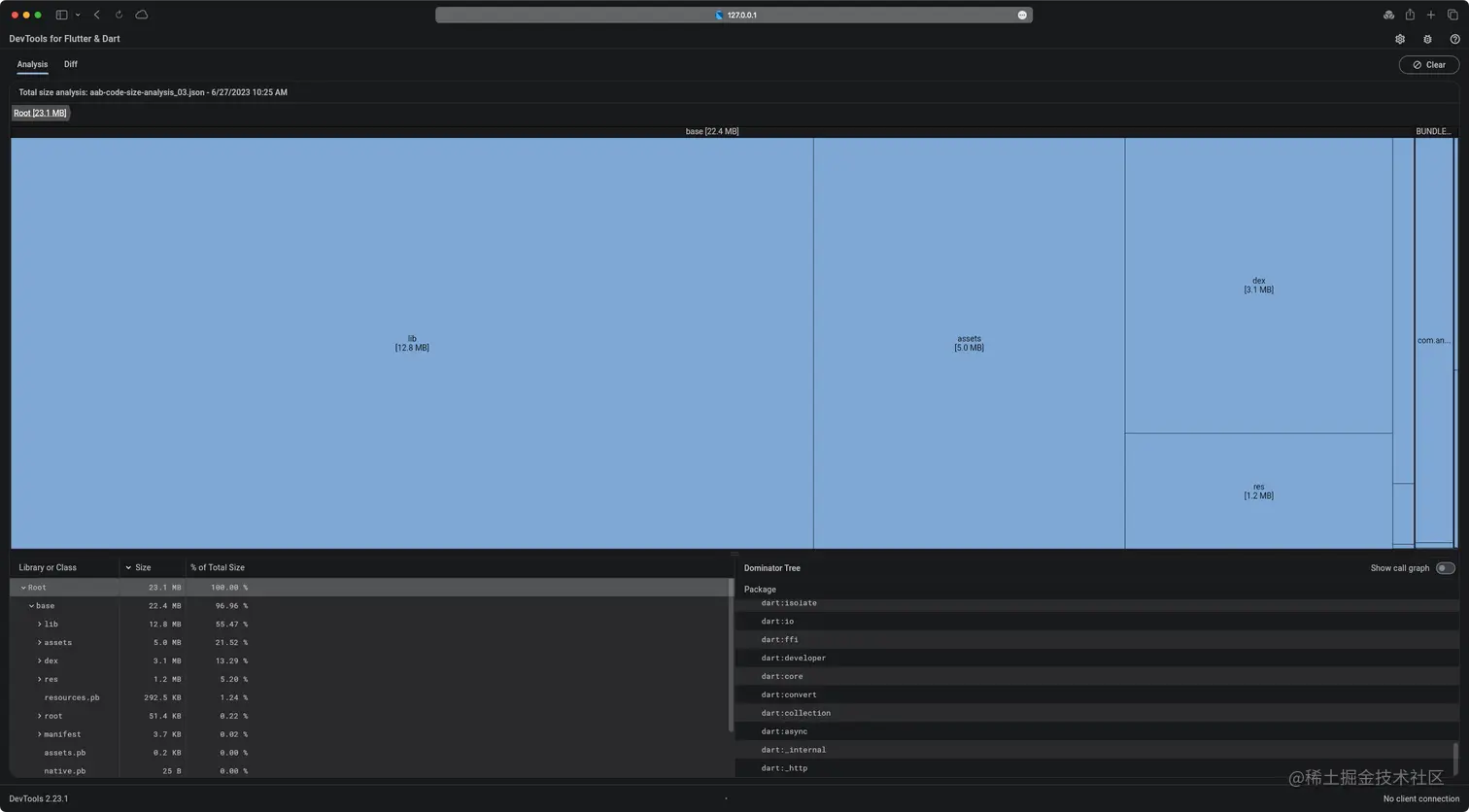Screen dimensions: 1469x812
Task: Expand the assets tree row
Action: pyautogui.click(x=39, y=643)
